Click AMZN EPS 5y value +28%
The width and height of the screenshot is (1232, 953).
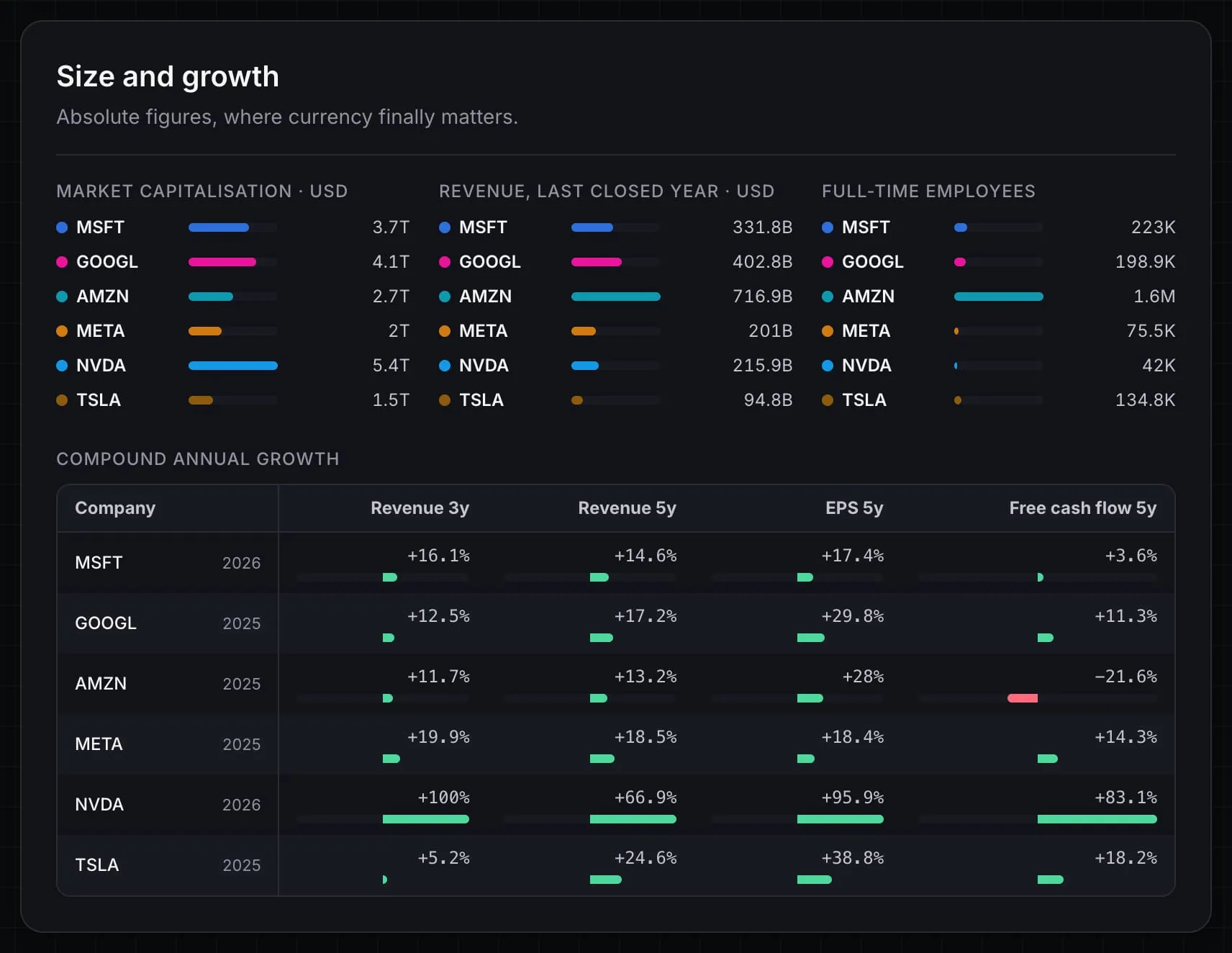(863, 677)
